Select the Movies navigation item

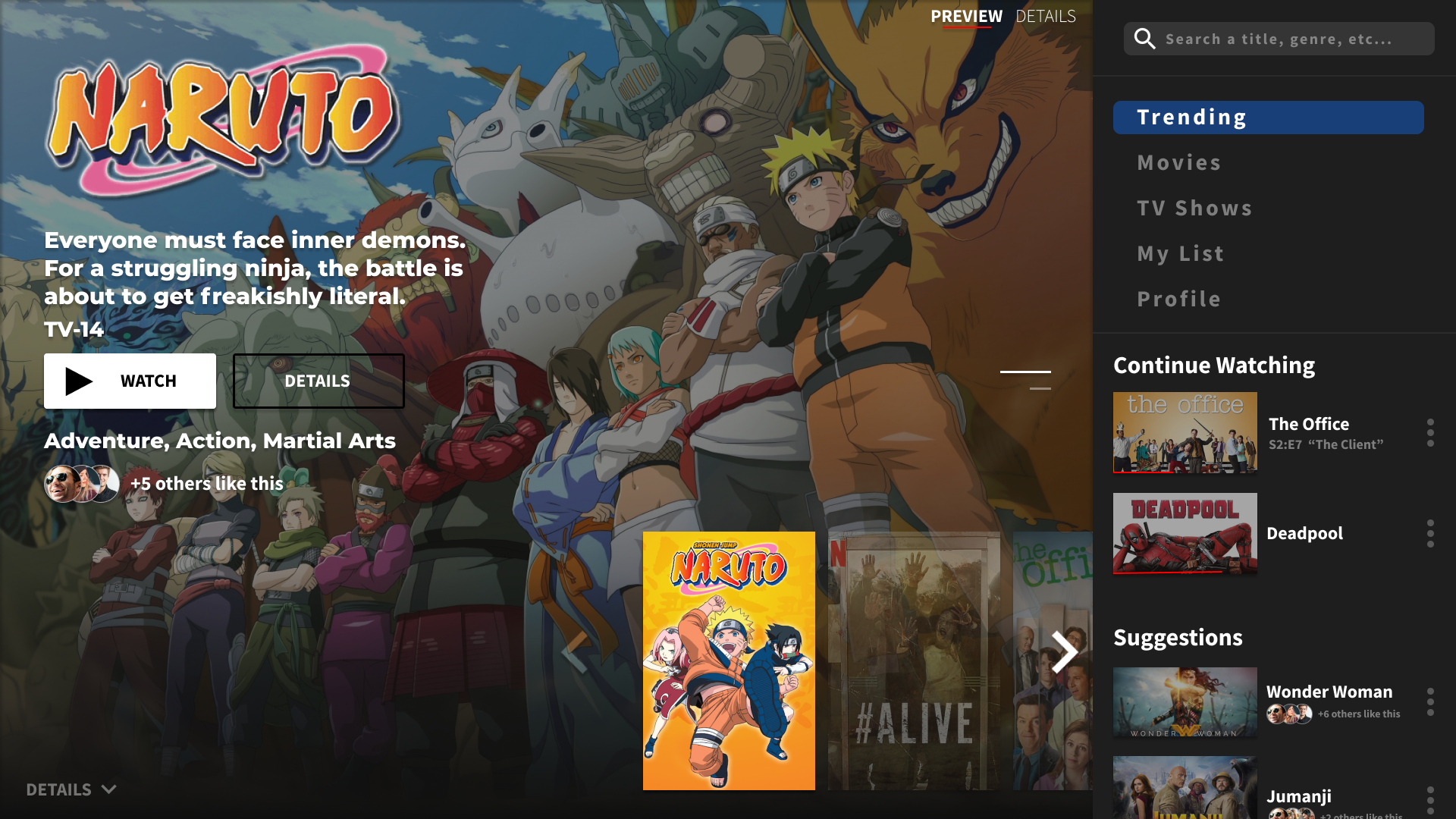click(x=1179, y=162)
